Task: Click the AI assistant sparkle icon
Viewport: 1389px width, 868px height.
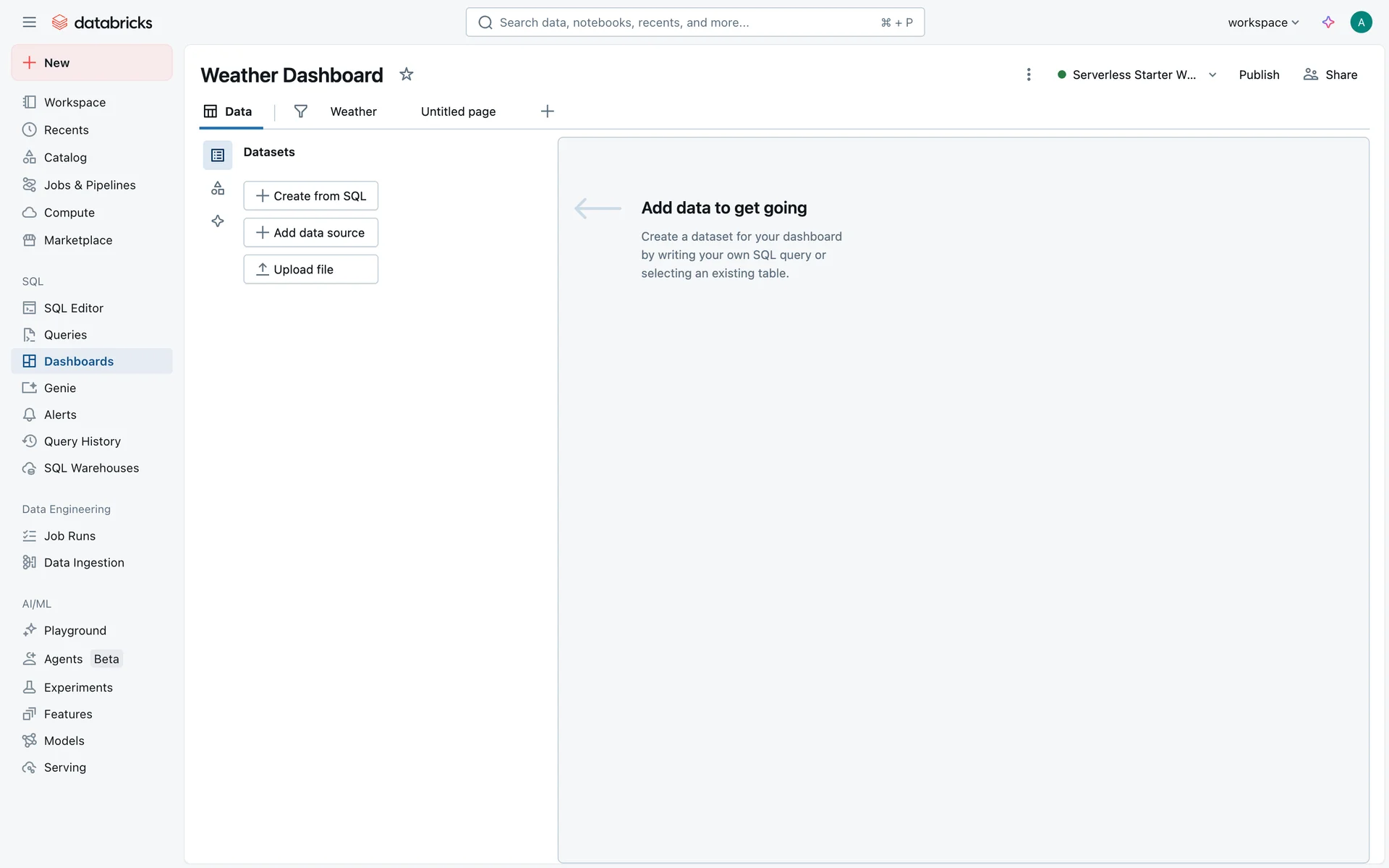Action: tap(1328, 22)
